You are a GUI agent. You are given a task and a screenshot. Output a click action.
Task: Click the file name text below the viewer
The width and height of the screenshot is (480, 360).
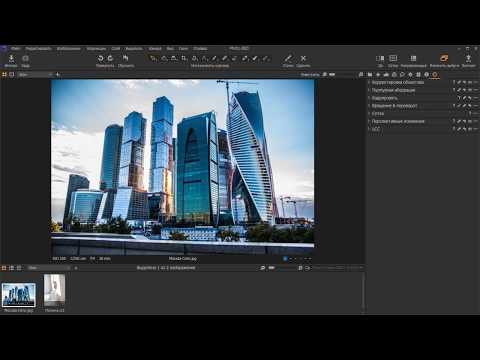pos(183,259)
